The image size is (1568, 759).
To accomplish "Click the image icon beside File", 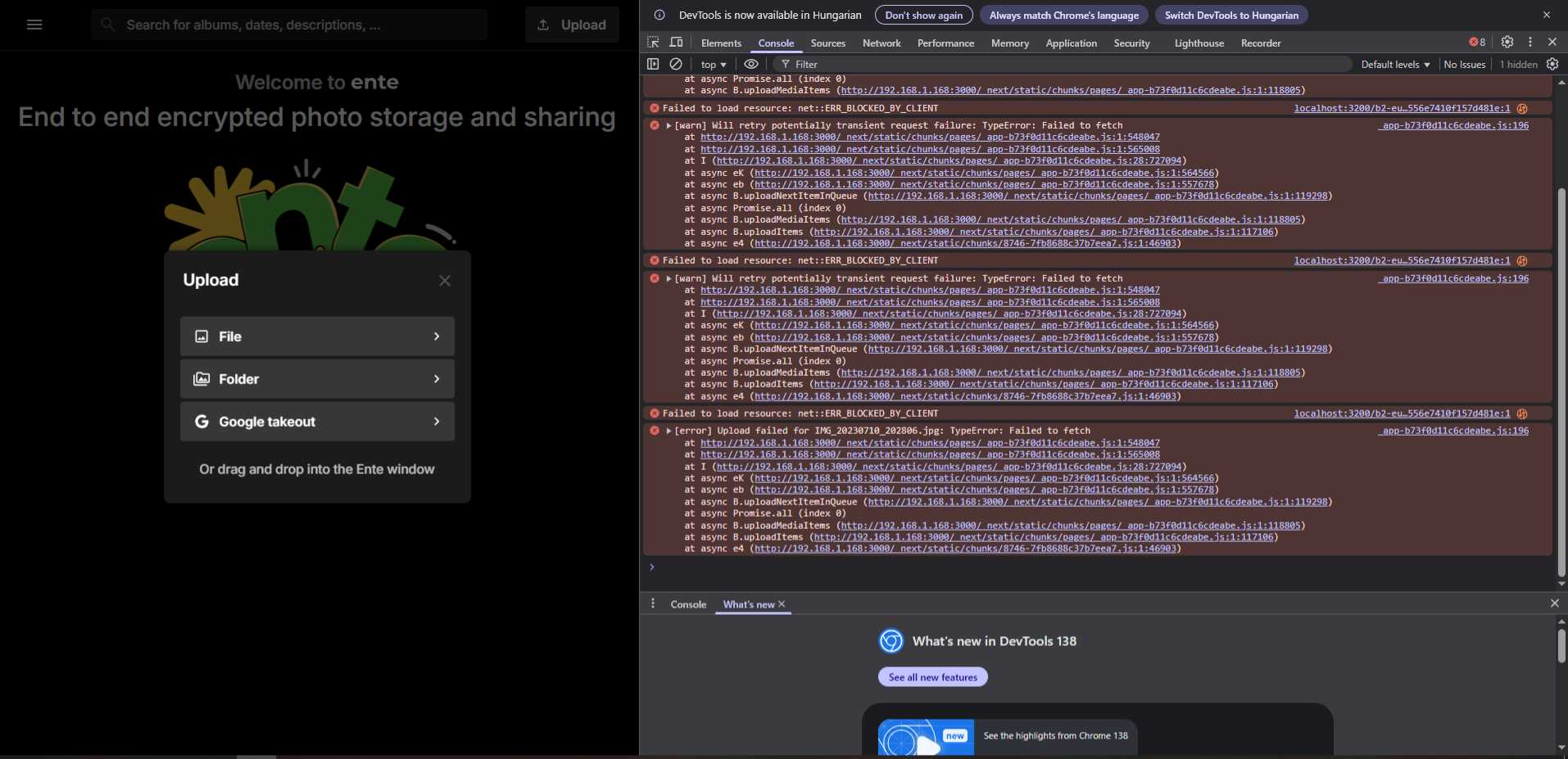I will (202, 337).
